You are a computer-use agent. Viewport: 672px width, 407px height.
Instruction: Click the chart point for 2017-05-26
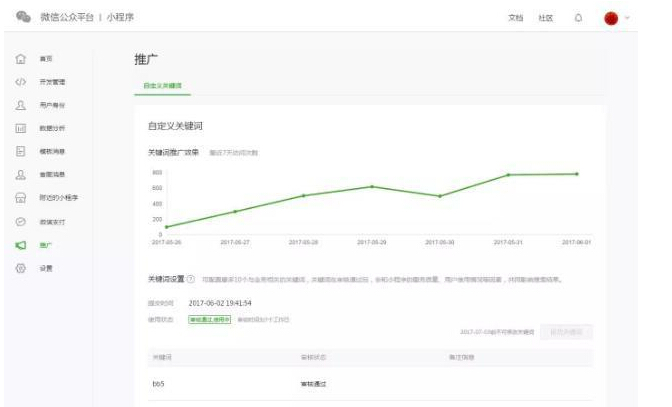(167, 227)
